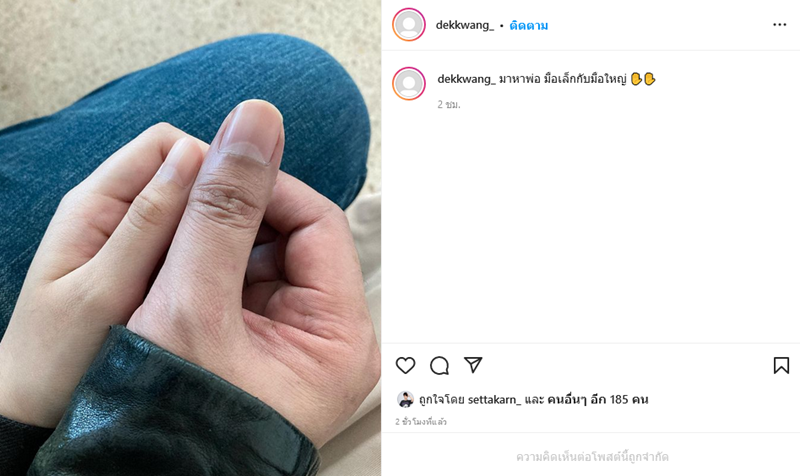Click the holding hands photo
Viewport: 800px width, 476px height.
(x=190, y=238)
